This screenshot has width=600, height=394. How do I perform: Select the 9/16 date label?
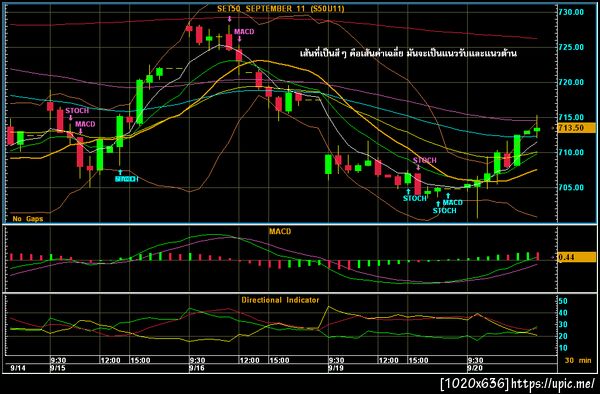coord(197,368)
